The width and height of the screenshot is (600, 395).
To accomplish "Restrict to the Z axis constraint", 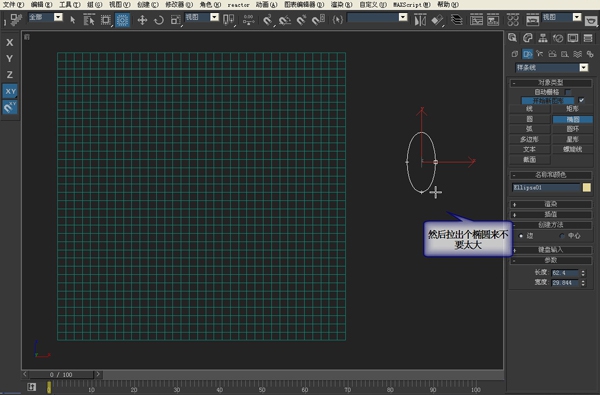I will pos(10,75).
